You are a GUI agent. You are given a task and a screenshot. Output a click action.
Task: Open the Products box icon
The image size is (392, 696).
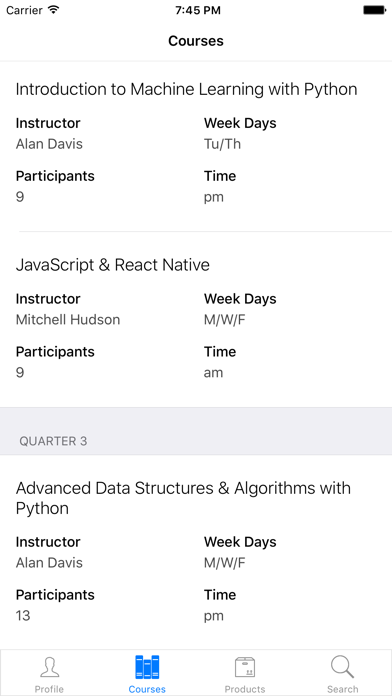click(x=245, y=667)
